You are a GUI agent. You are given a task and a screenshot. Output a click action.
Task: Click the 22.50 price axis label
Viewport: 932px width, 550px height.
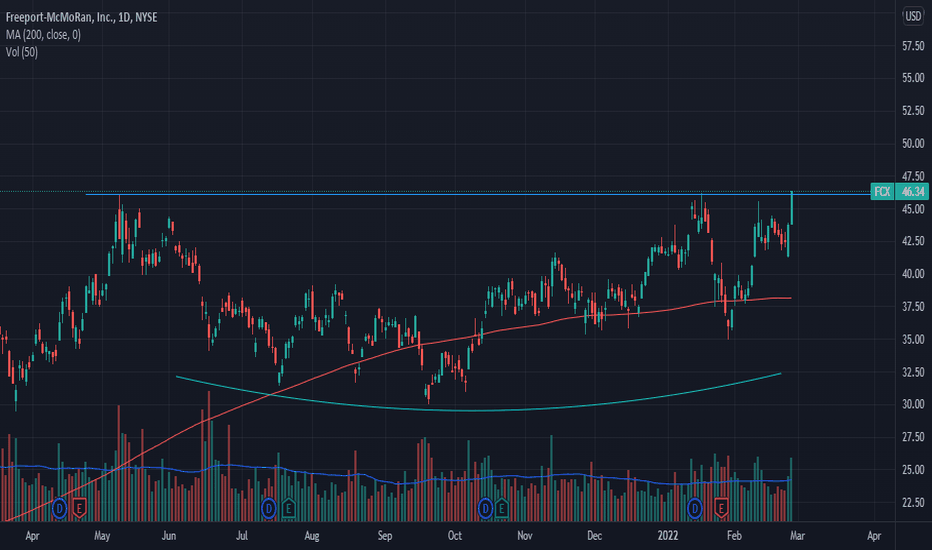(x=913, y=502)
